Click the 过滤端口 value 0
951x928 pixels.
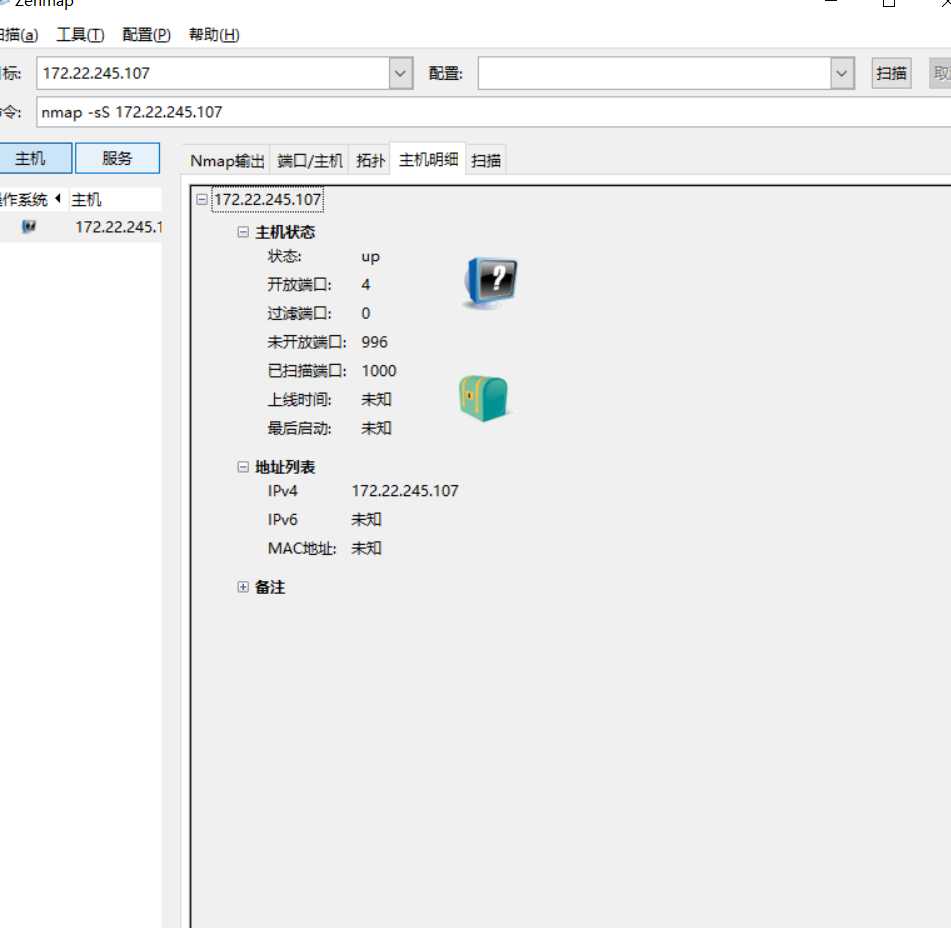click(366, 314)
